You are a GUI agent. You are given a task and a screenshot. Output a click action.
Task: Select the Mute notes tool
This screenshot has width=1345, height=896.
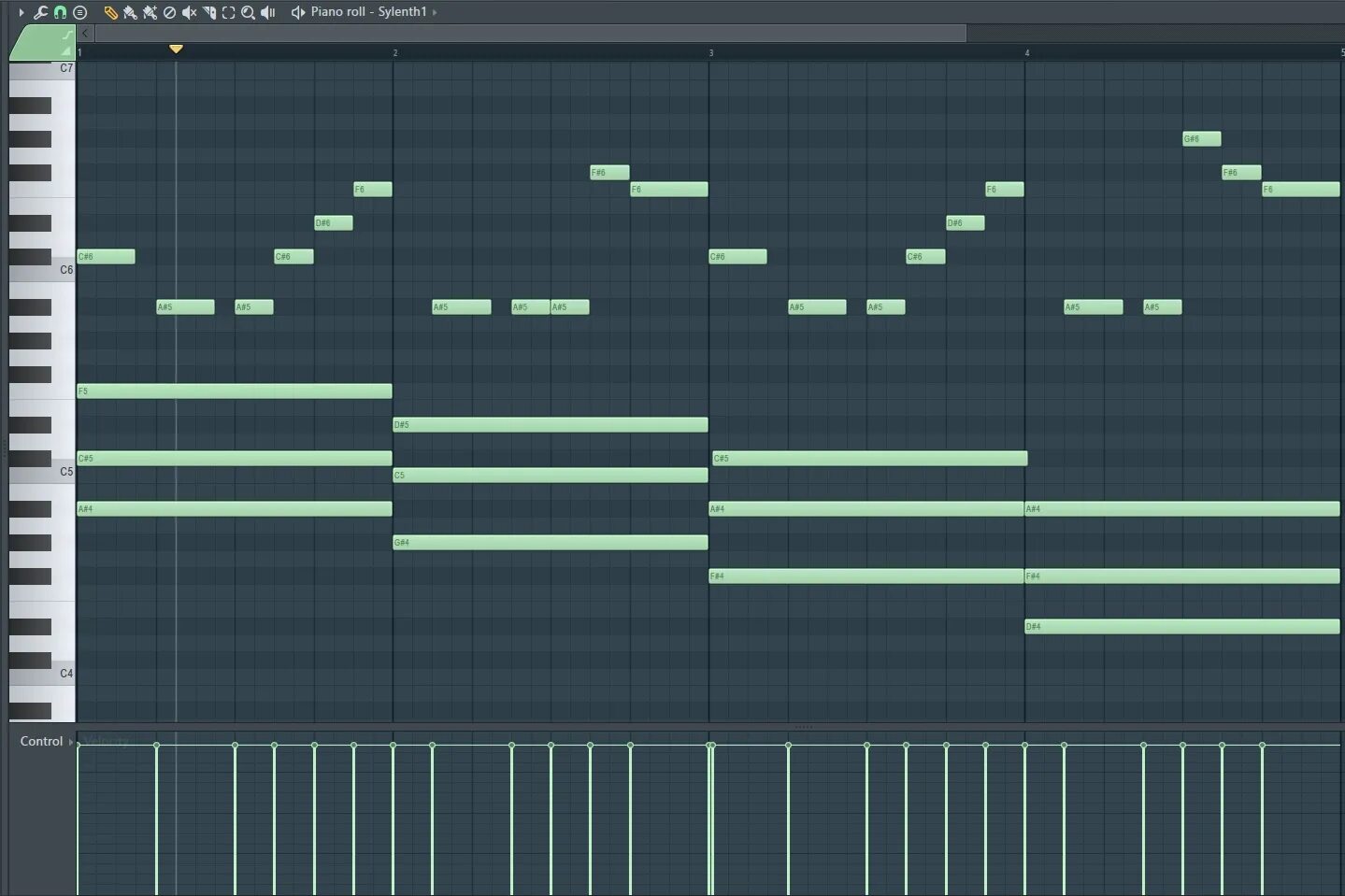tap(189, 12)
